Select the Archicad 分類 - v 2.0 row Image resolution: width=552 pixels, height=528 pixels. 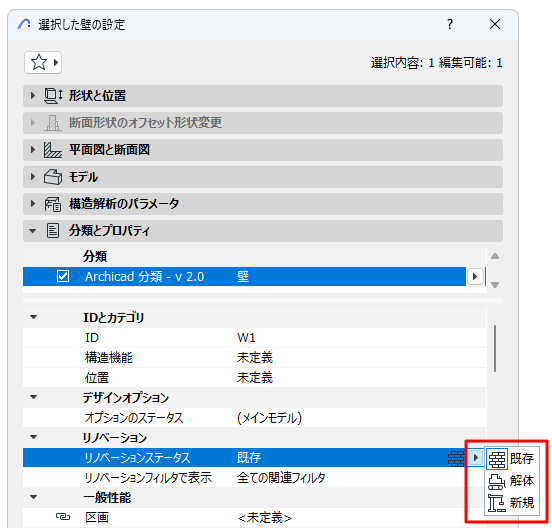244,277
